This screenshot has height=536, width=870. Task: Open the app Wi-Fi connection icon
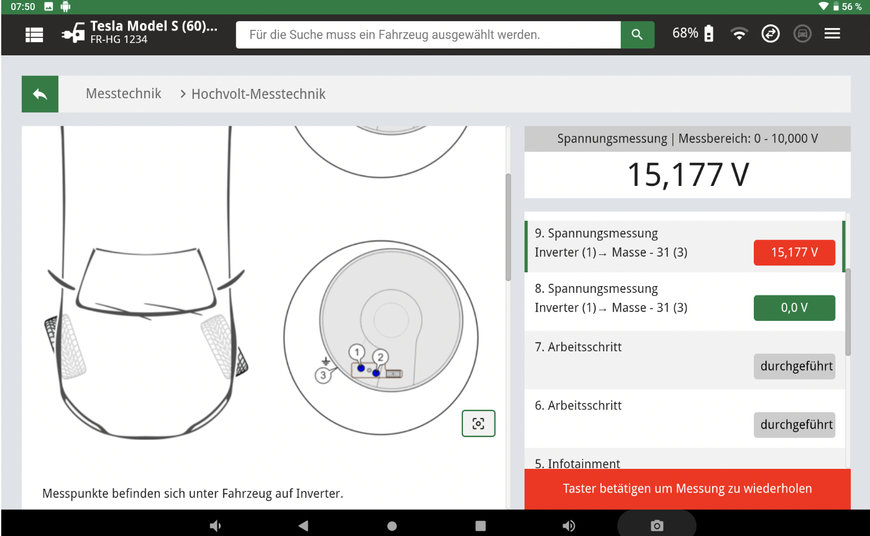click(x=739, y=34)
